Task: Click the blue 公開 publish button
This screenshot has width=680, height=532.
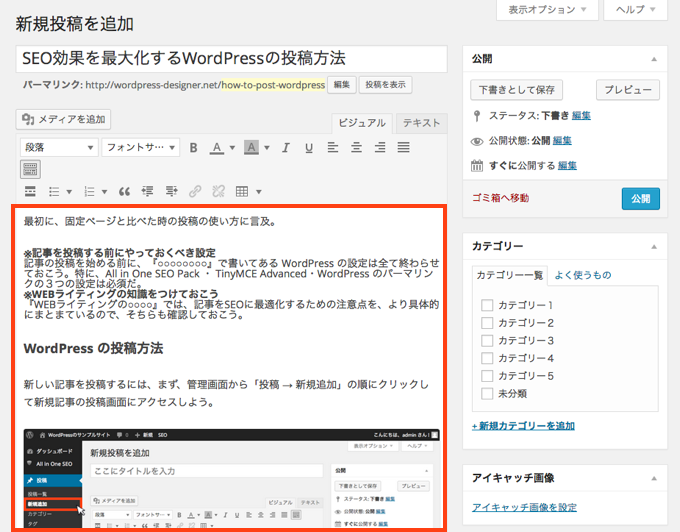Action: coord(641,199)
